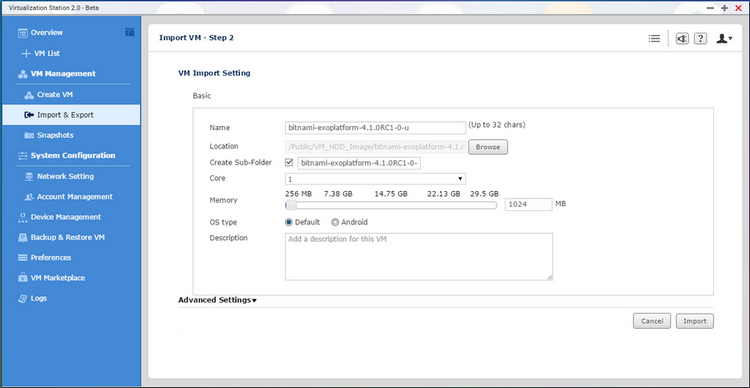Click the Overview sidebar icon
Image resolution: width=750 pixels, height=388 pixels.
point(22,33)
